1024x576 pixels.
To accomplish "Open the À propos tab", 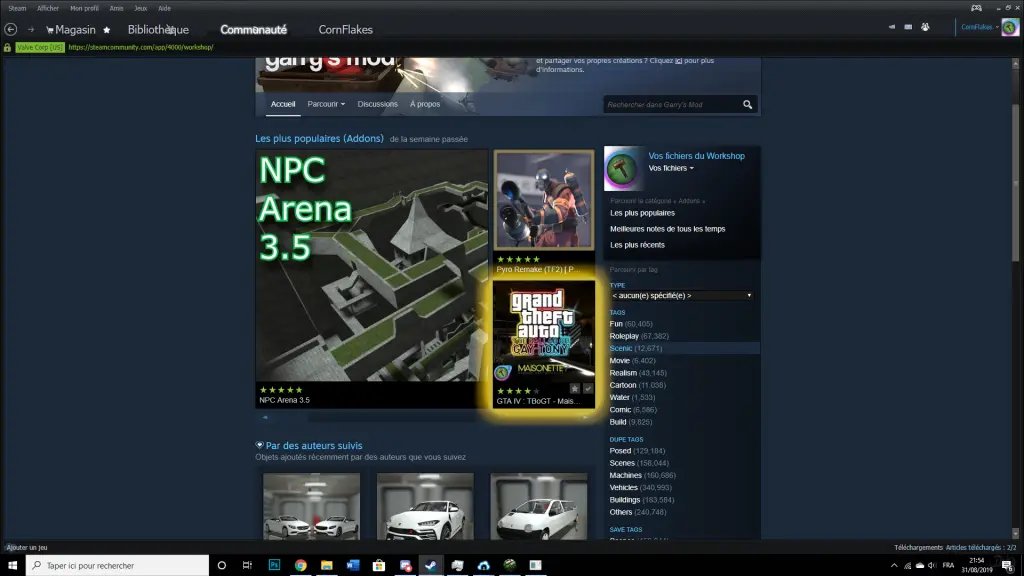I will pos(425,104).
